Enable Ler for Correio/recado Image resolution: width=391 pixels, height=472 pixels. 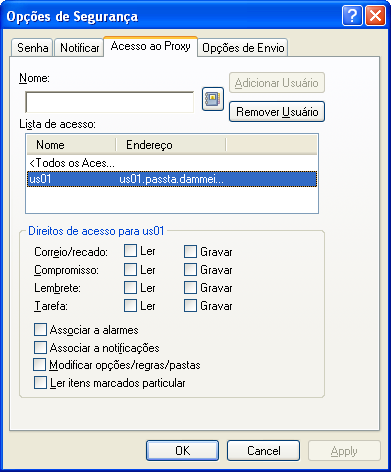coord(130,251)
